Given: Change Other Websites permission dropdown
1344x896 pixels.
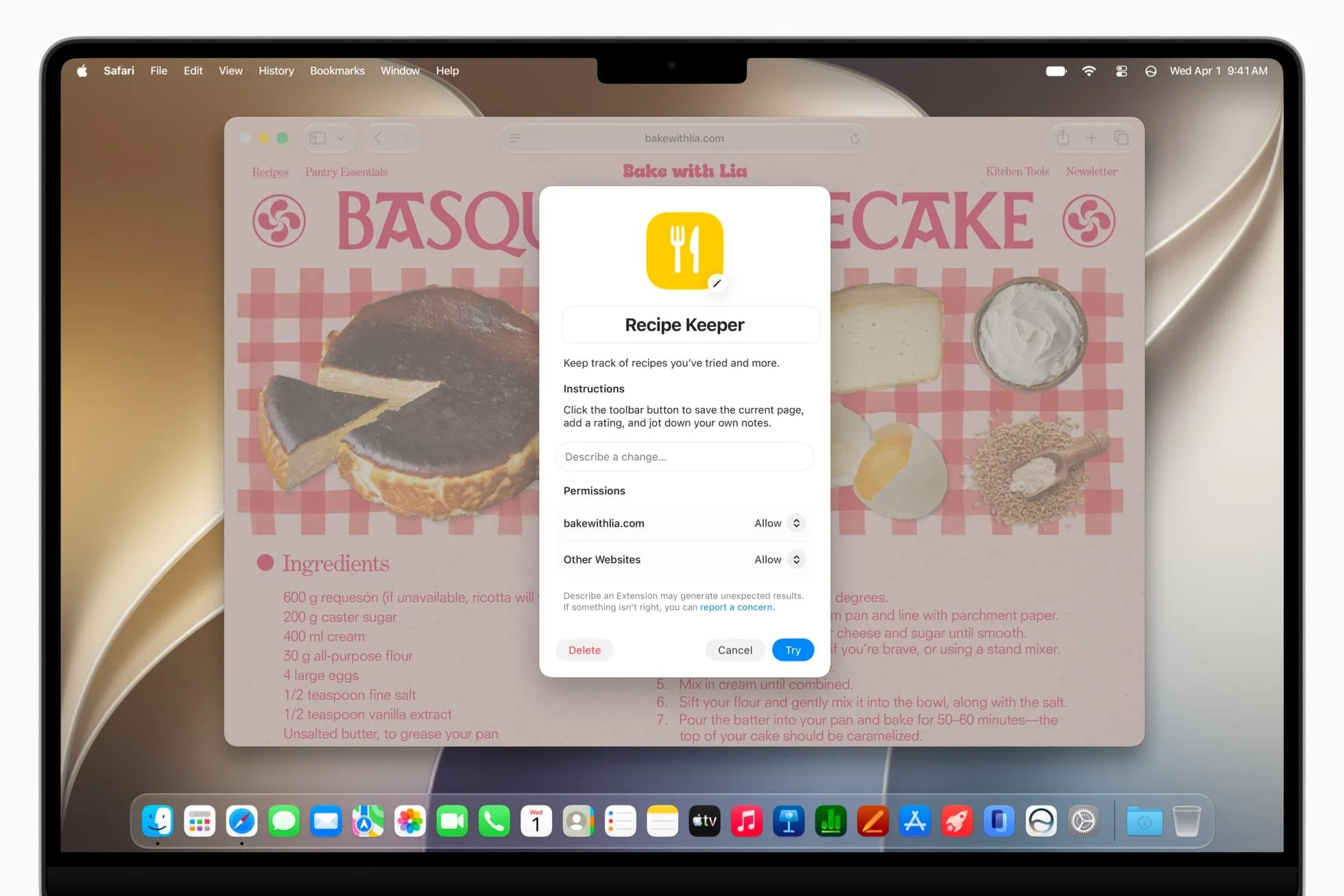Looking at the screenshot, I should (796, 559).
